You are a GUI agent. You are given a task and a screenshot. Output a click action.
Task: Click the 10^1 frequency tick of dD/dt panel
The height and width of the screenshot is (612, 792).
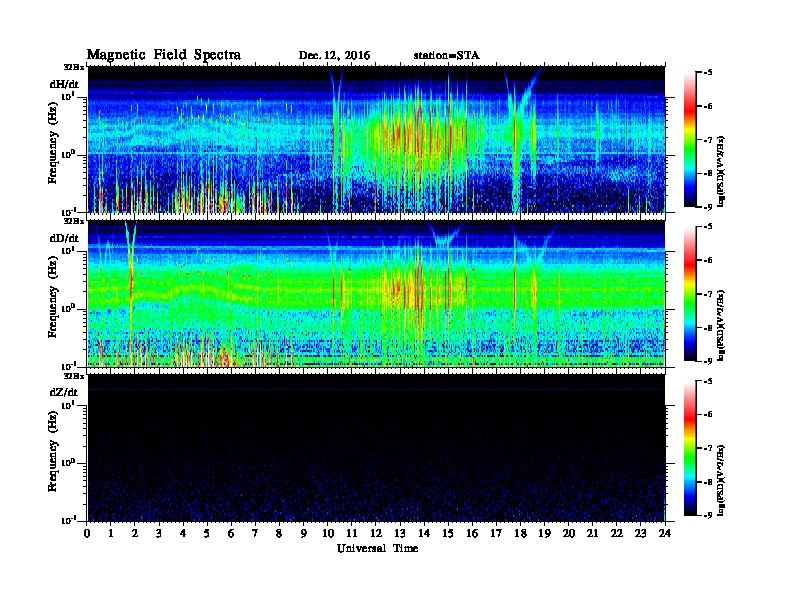[69, 250]
